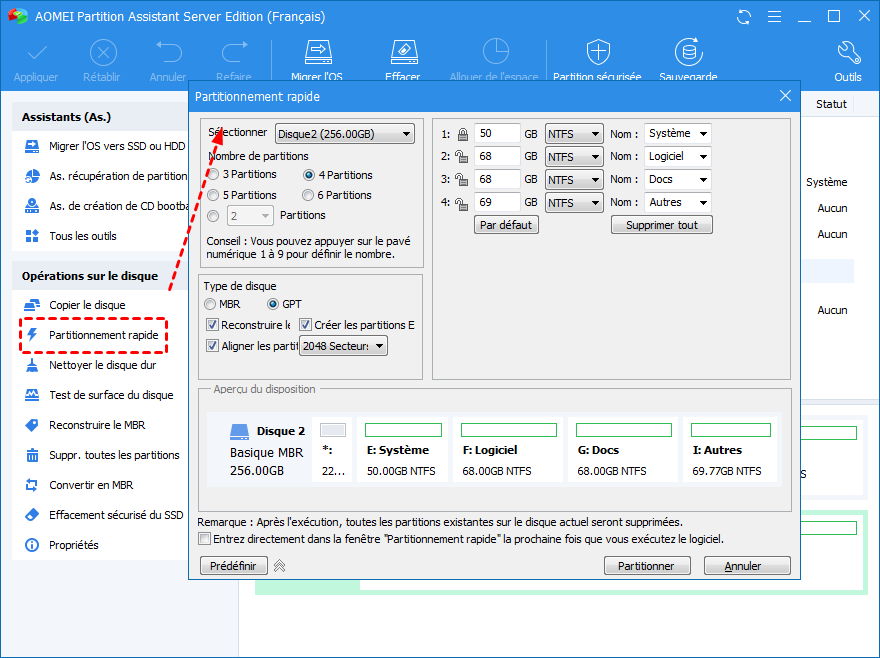Choose the 6 Partitions radio option
Image resolution: width=880 pixels, height=658 pixels.
(308, 195)
